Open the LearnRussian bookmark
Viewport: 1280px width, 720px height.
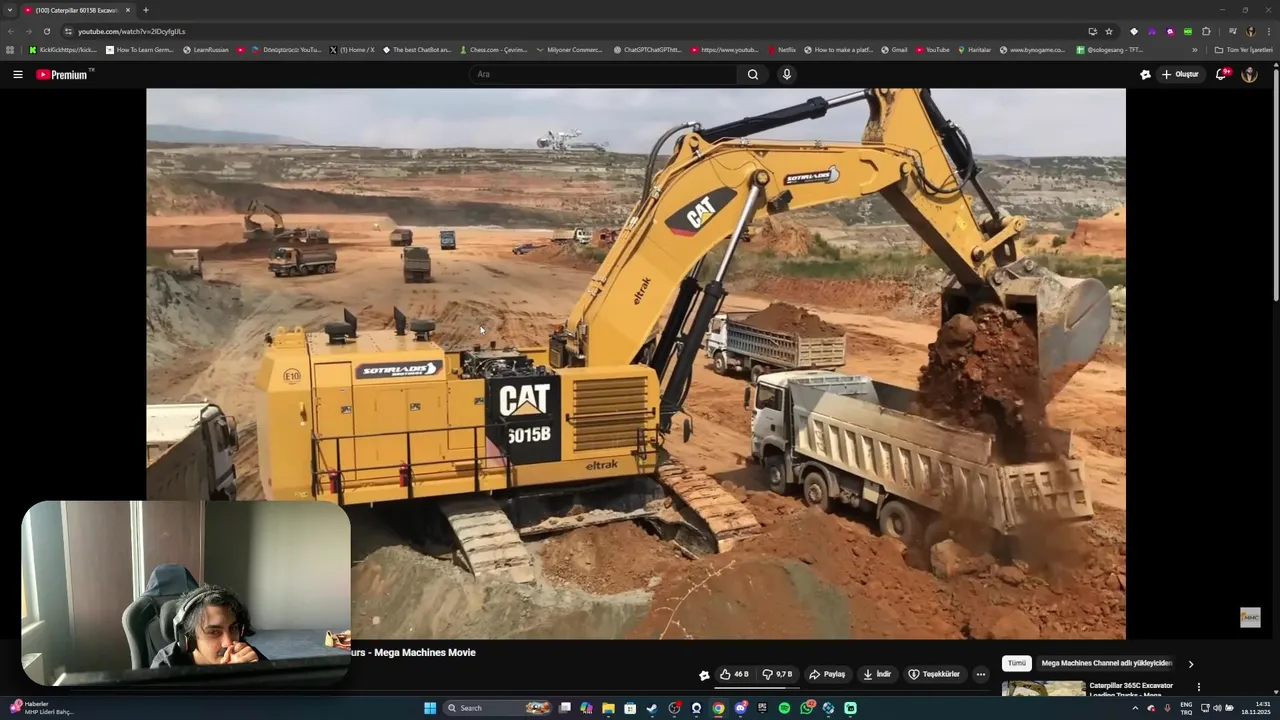pos(206,49)
